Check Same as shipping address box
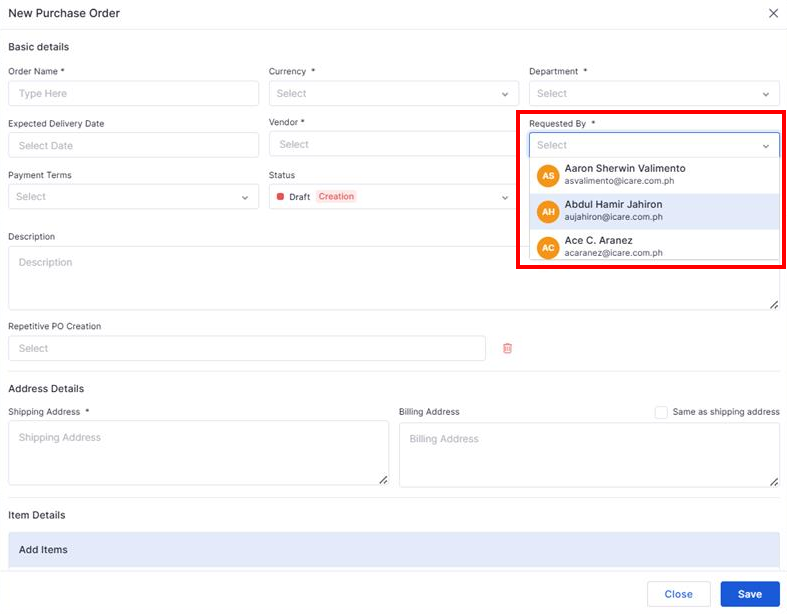 pyautogui.click(x=661, y=412)
